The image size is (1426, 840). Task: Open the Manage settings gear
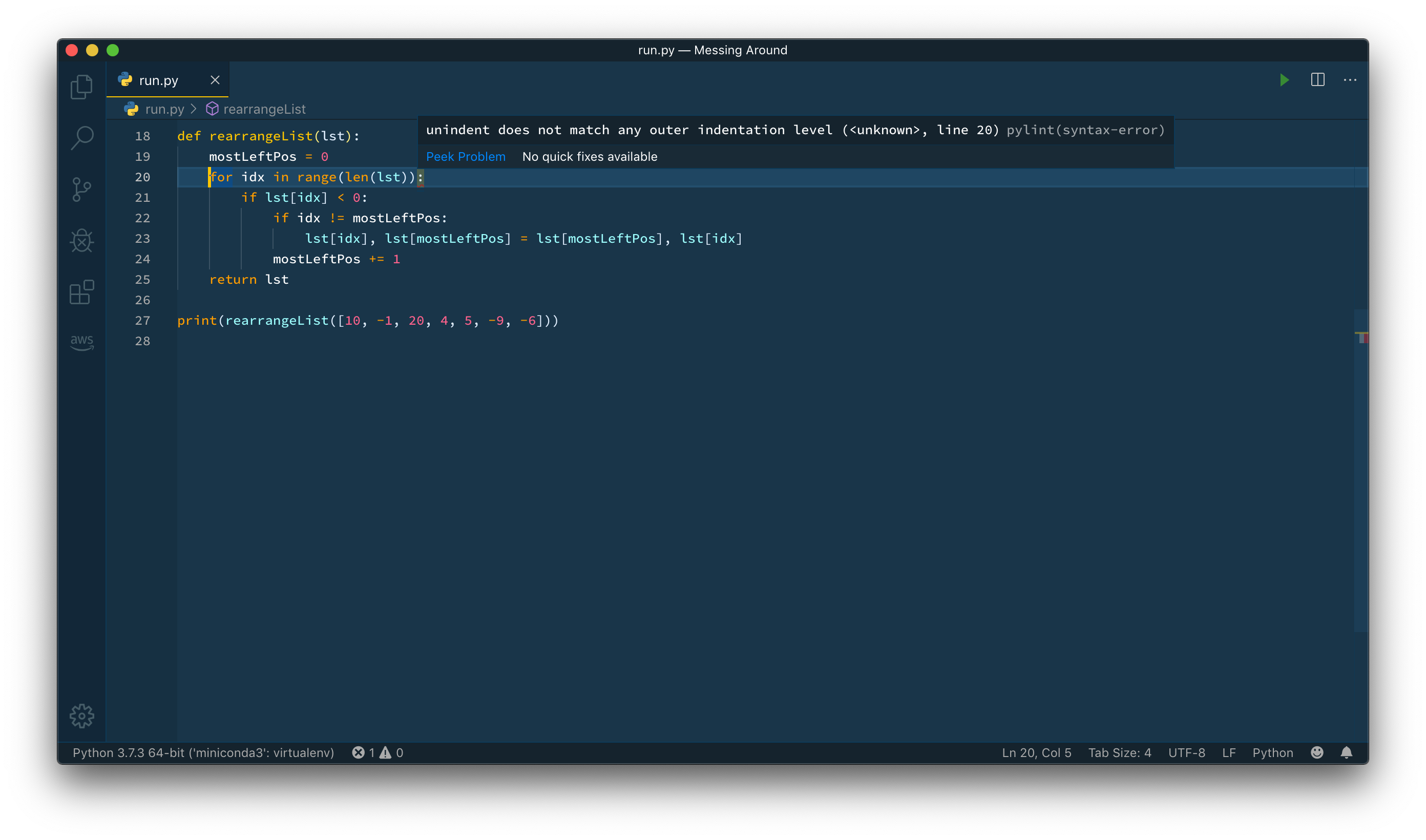tap(81, 716)
